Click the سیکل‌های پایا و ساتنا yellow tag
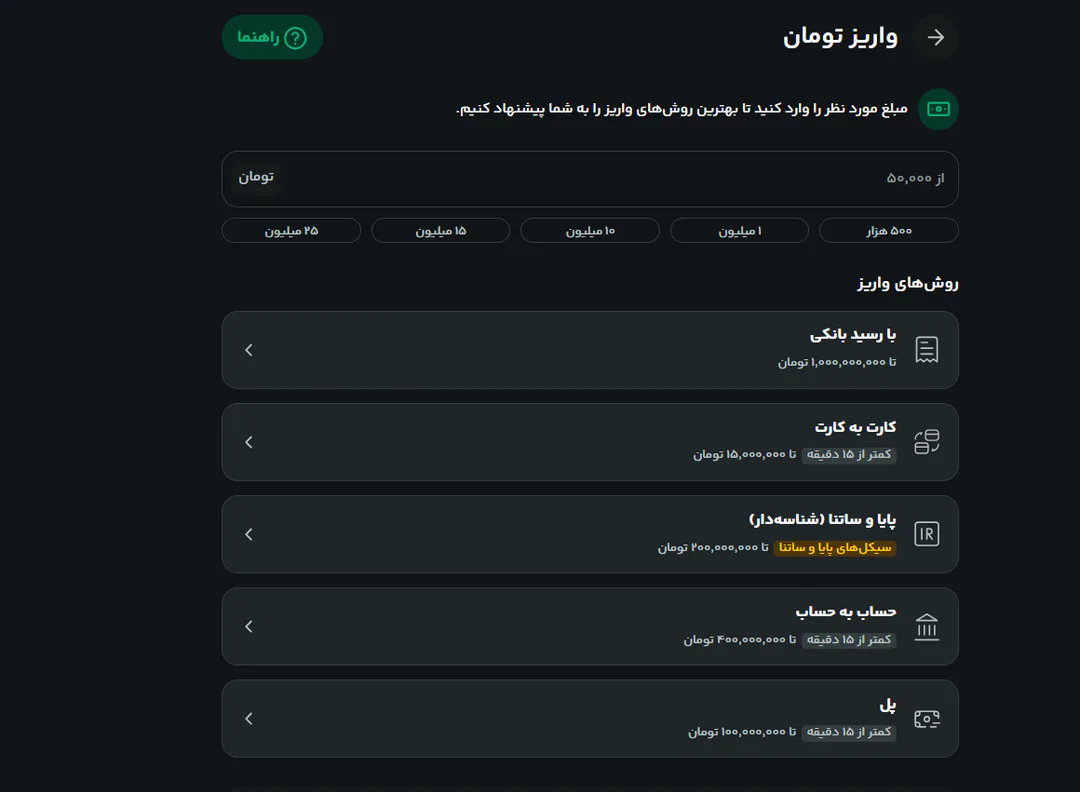Image resolution: width=1080 pixels, height=792 pixels. point(835,548)
